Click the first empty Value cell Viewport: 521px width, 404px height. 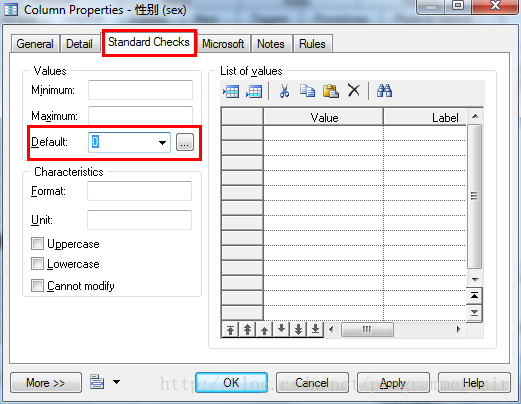[323, 133]
